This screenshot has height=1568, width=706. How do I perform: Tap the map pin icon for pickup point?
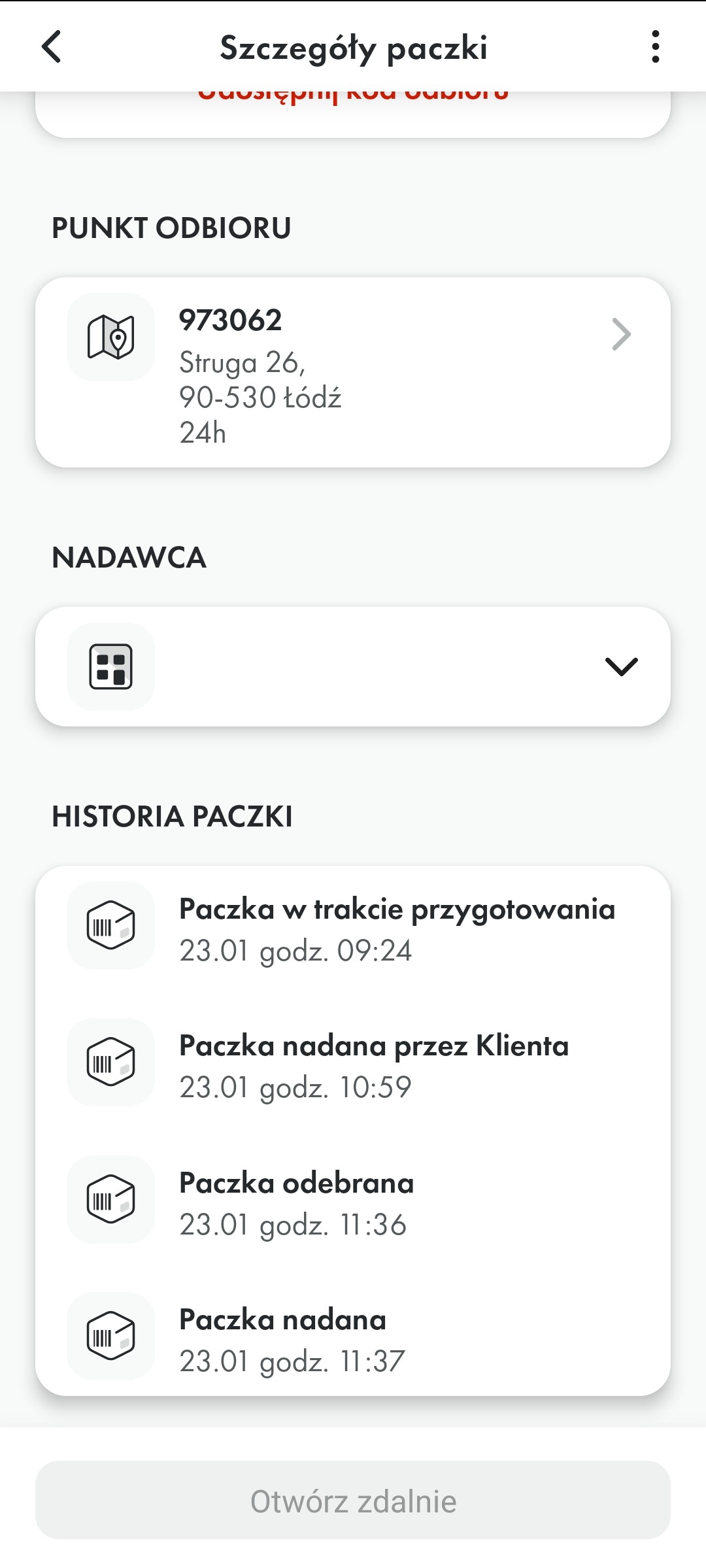[x=111, y=337]
